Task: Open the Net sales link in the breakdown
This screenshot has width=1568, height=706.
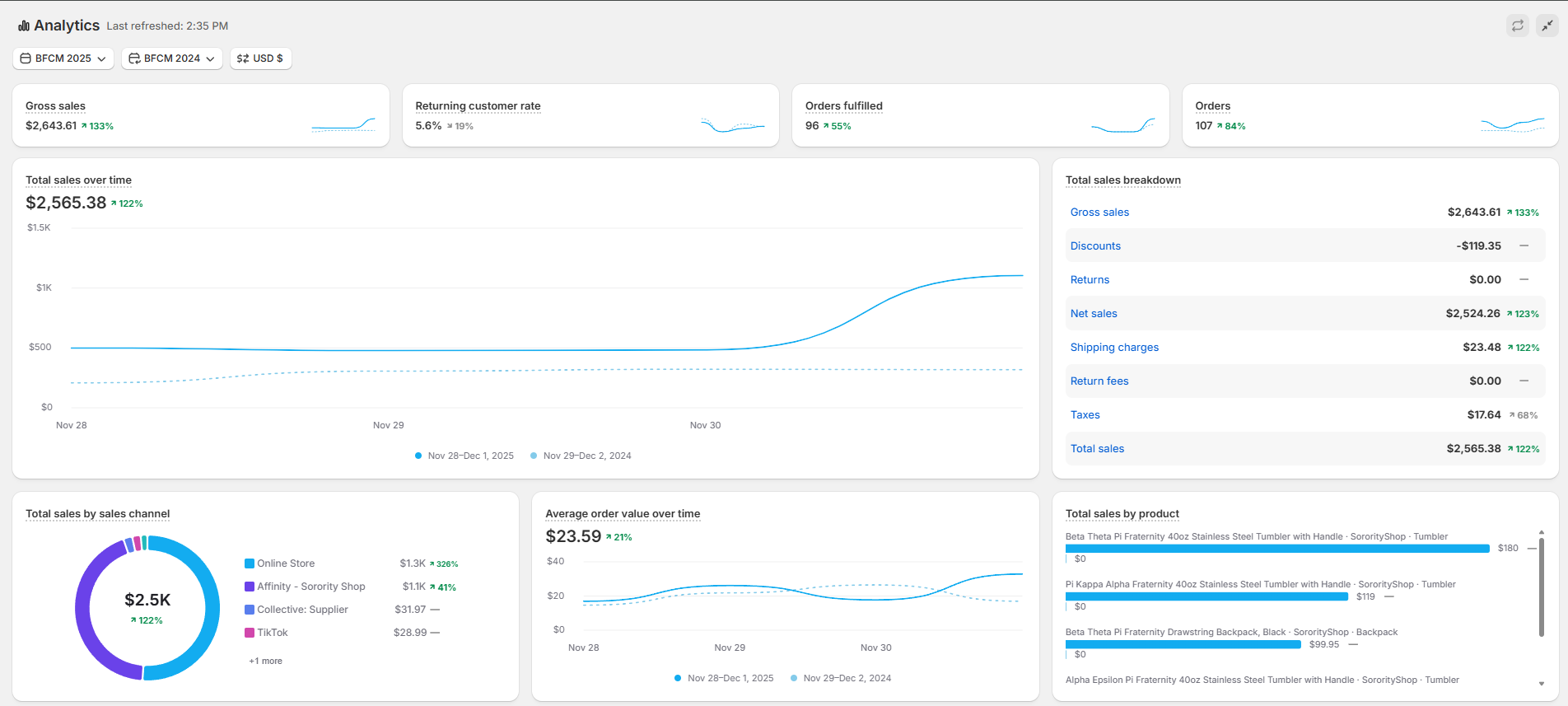Action: pos(1094,314)
